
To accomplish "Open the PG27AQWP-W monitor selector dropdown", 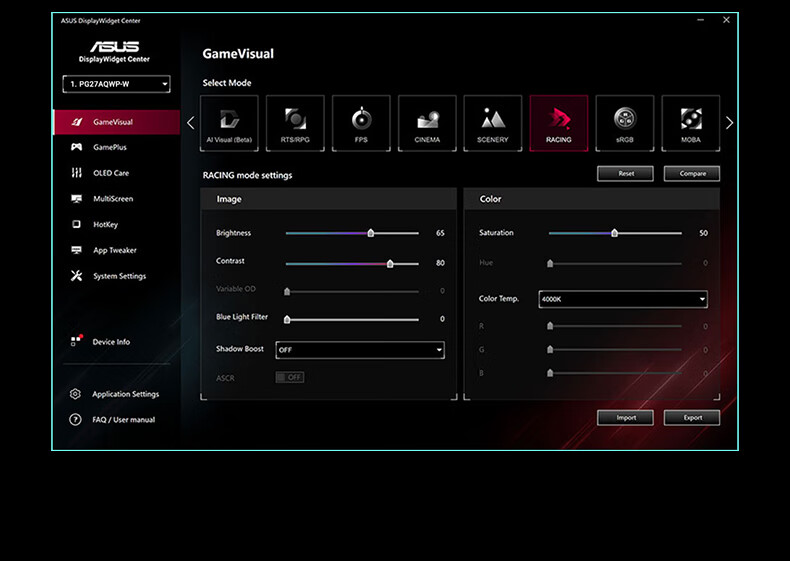I will pyautogui.click(x=117, y=84).
